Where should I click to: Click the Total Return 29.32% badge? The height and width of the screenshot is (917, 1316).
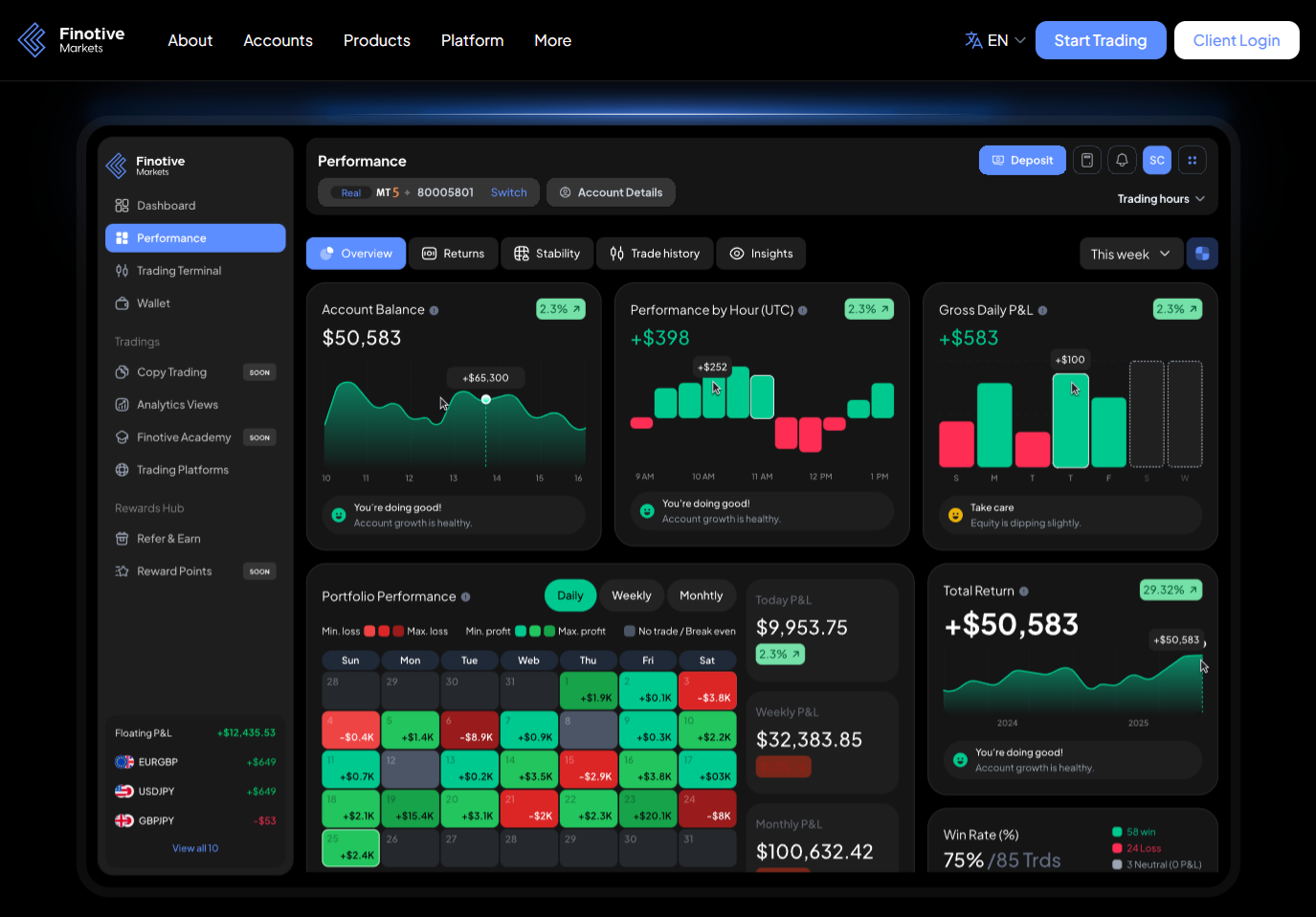(1171, 590)
